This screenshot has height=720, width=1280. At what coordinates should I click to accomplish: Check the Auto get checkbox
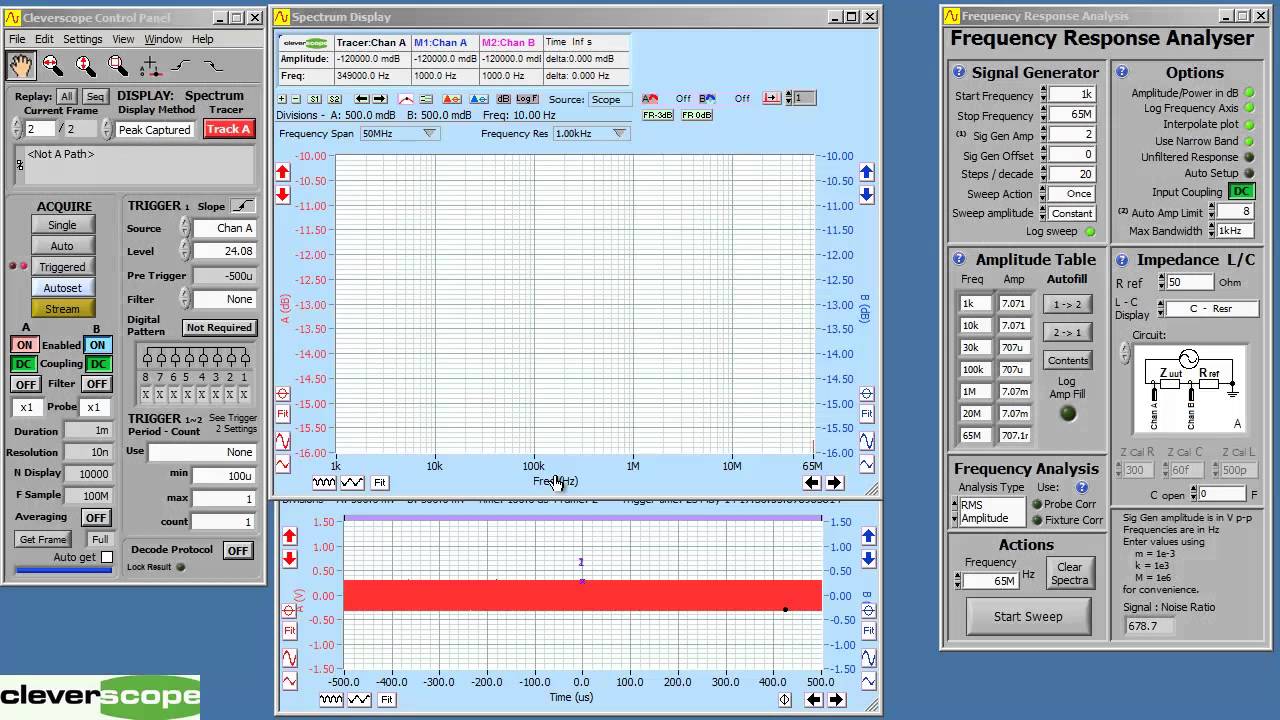pos(107,557)
